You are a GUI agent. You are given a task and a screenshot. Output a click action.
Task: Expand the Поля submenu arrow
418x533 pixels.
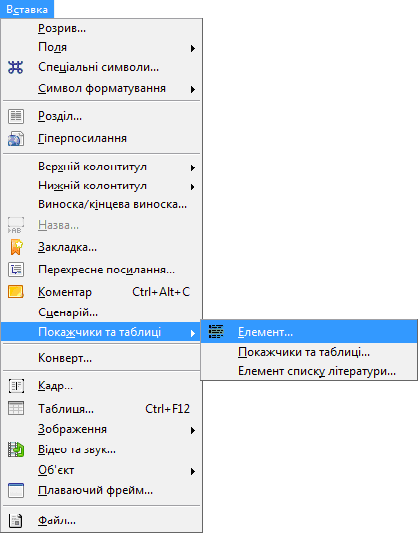(193, 48)
